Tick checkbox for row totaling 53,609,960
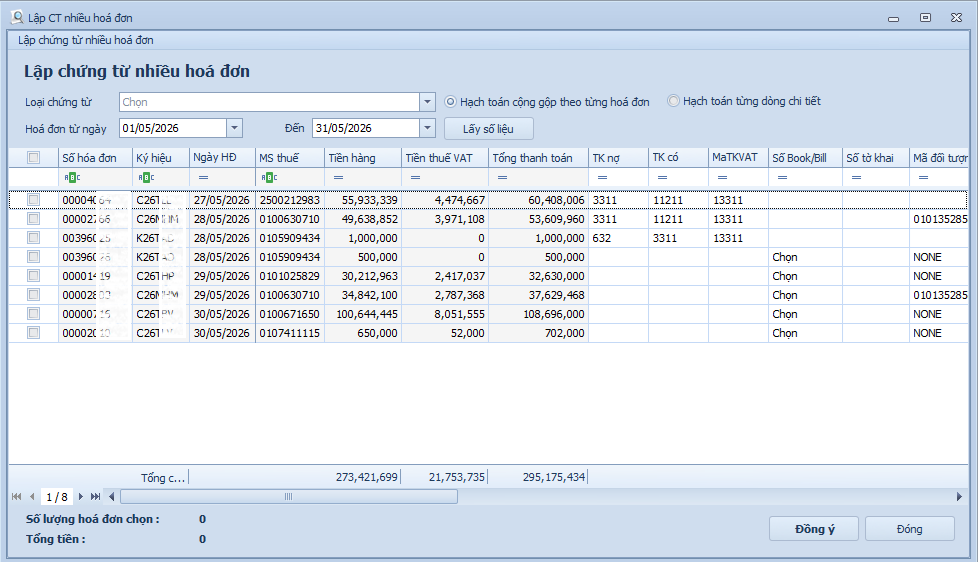The width and height of the screenshot is (978, 562). [x=34, y=219]
